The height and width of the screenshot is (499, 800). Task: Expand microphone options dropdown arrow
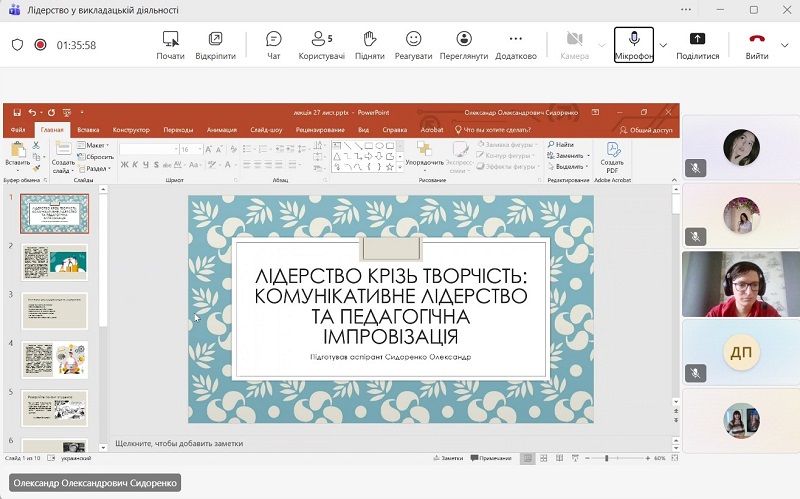coord(663,45)
